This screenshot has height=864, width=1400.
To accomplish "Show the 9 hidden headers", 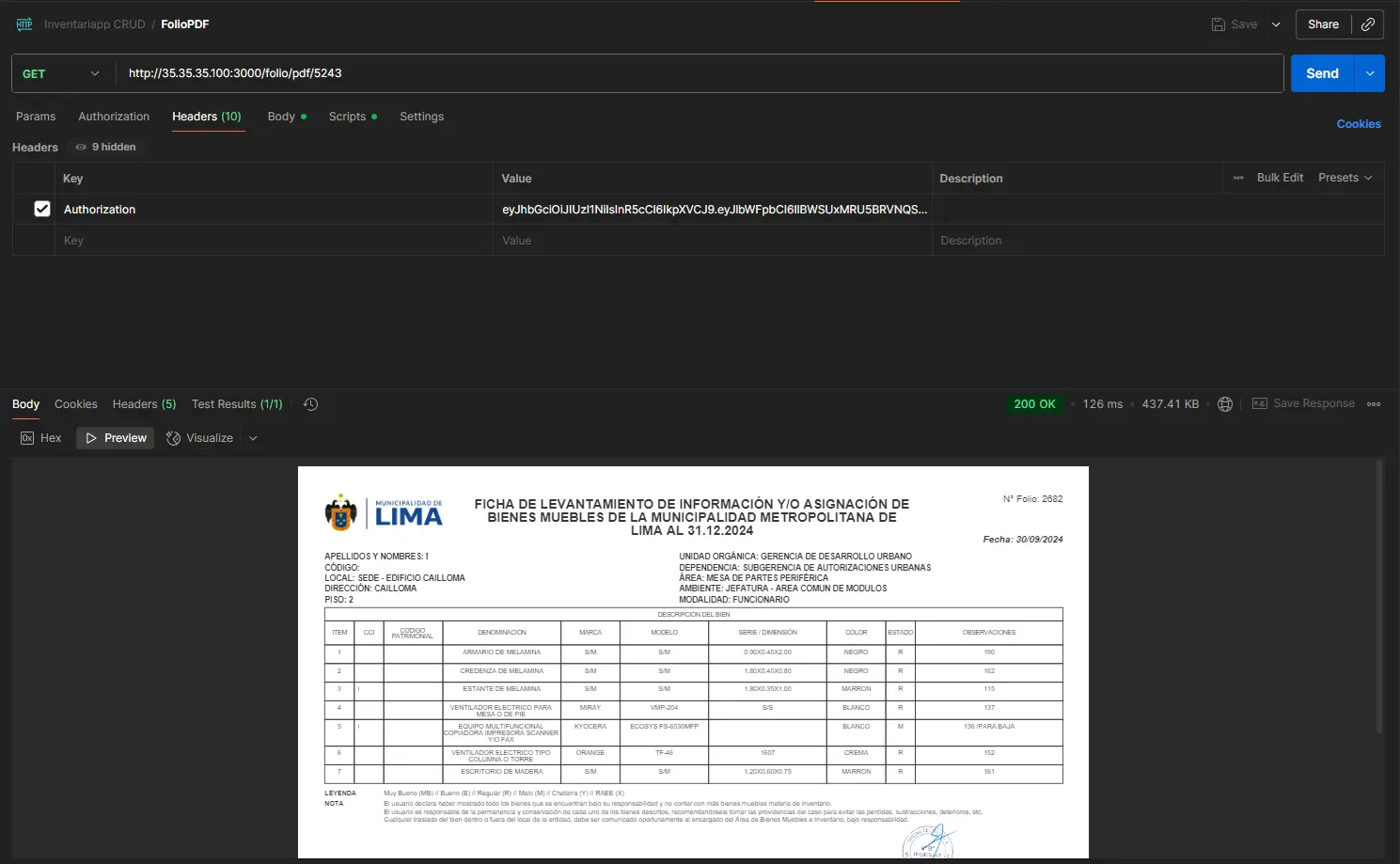I will pos(106,147).
